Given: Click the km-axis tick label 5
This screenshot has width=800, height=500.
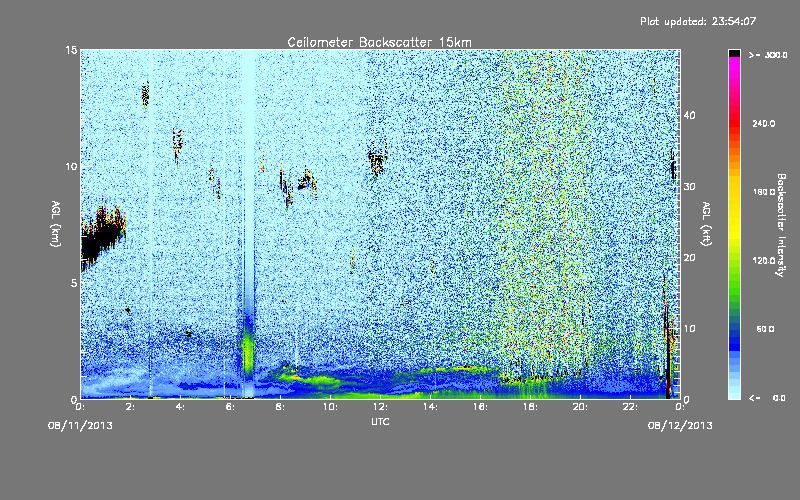Looking at the screenshot, I should 74,283.
